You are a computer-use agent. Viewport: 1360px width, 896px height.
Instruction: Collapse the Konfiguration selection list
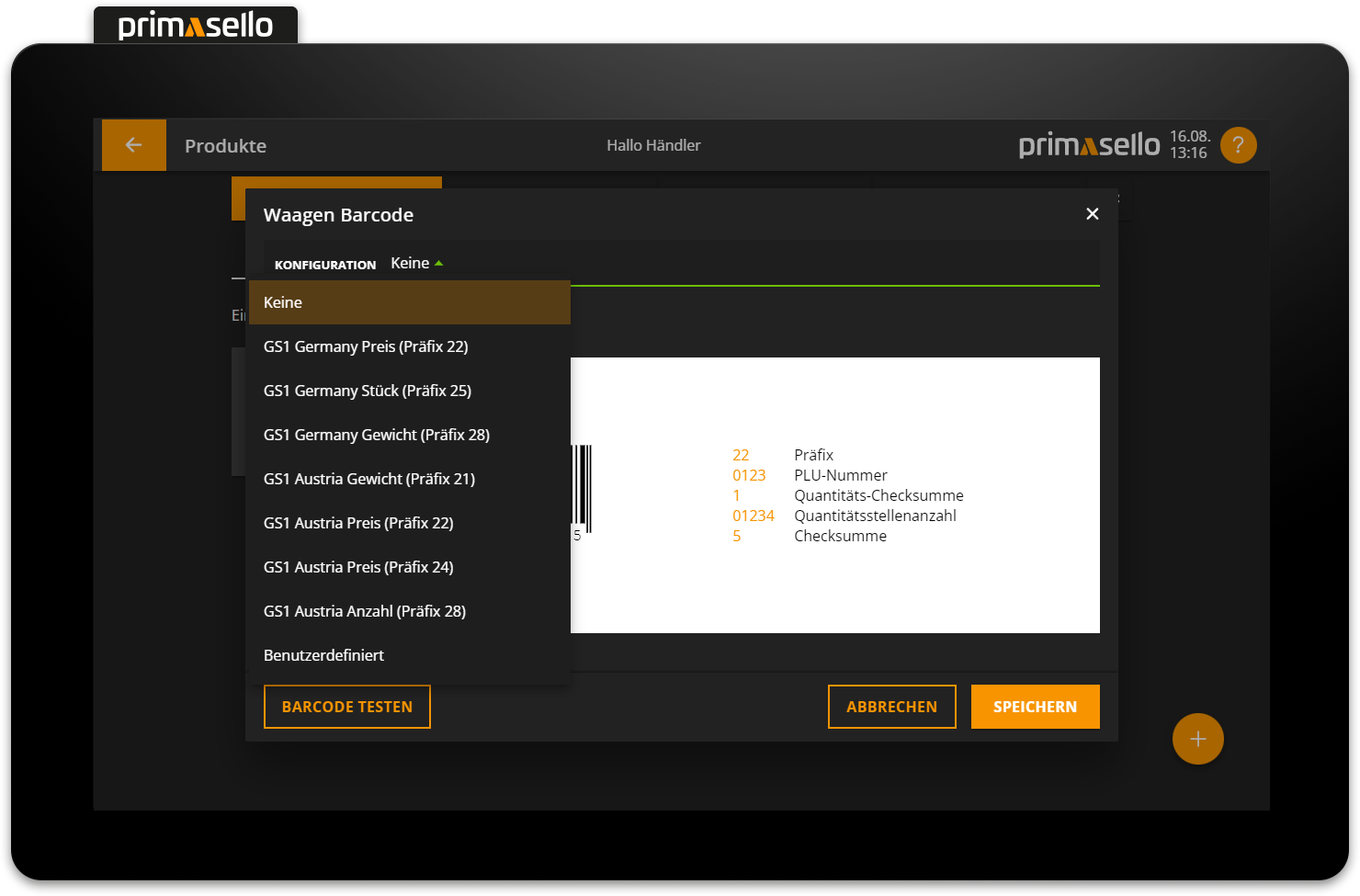pos(415,263)
